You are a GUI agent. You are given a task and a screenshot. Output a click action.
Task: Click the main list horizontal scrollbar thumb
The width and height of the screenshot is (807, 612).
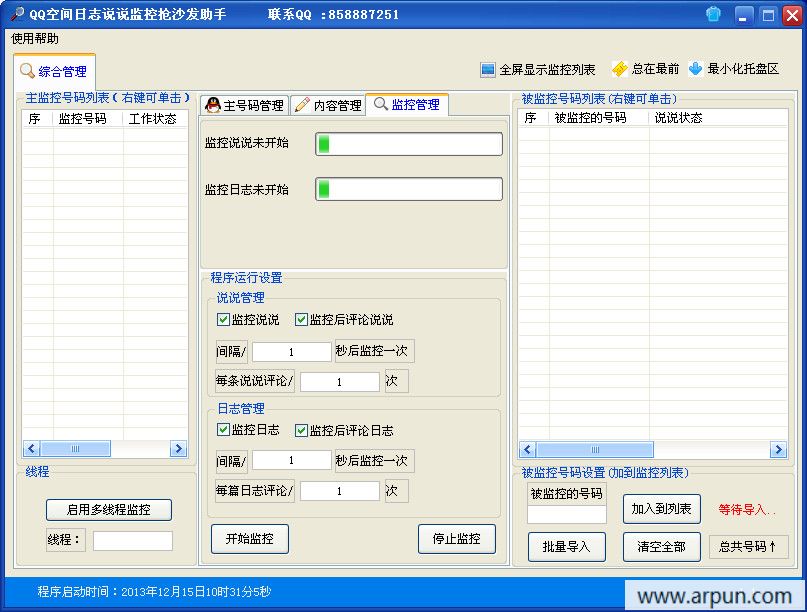click(x=75, y=449)
